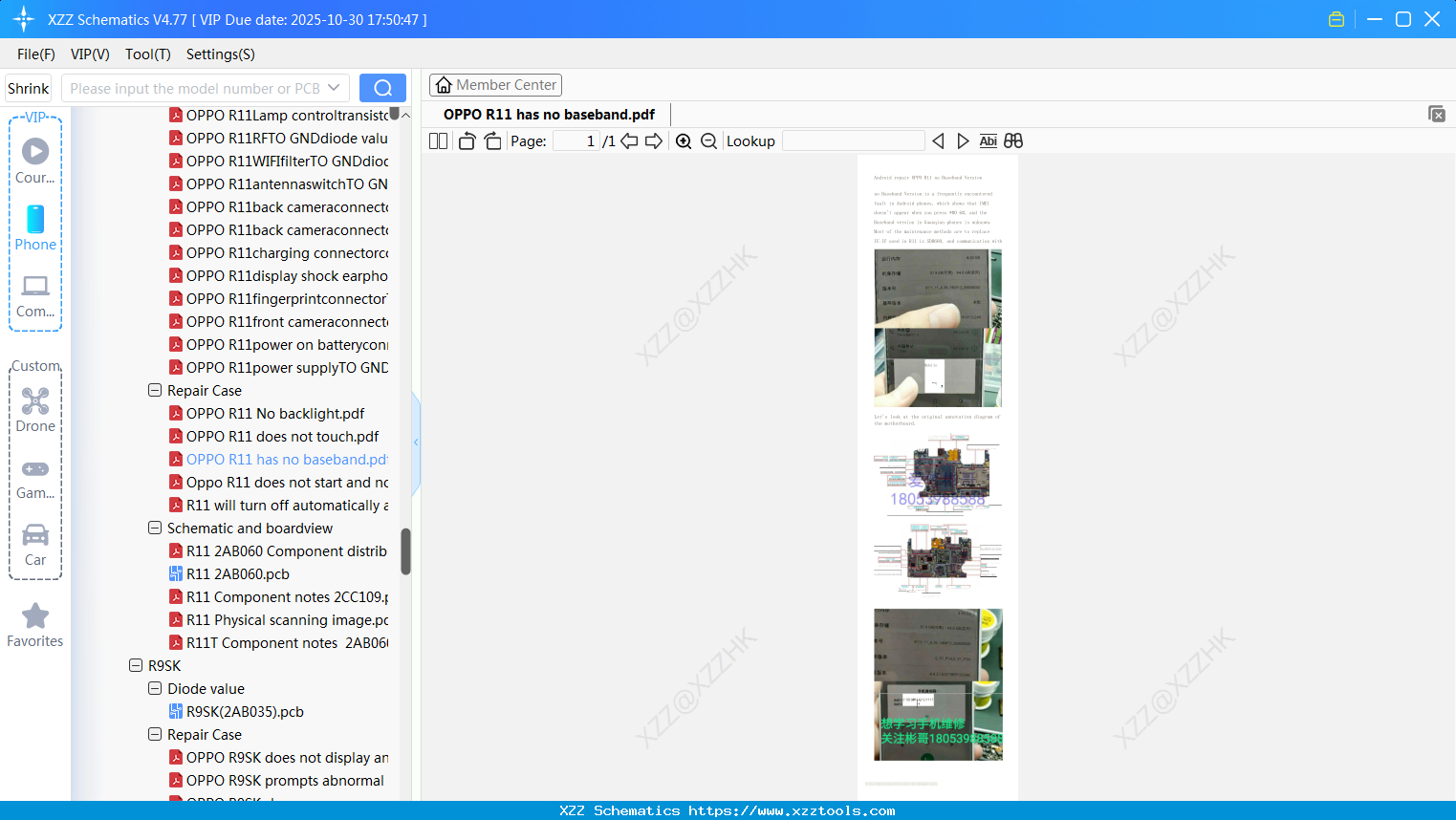The height and width of the screenshot is (820, 1456).
Task: Collapse the R9SK tree section
Action: 136,665
